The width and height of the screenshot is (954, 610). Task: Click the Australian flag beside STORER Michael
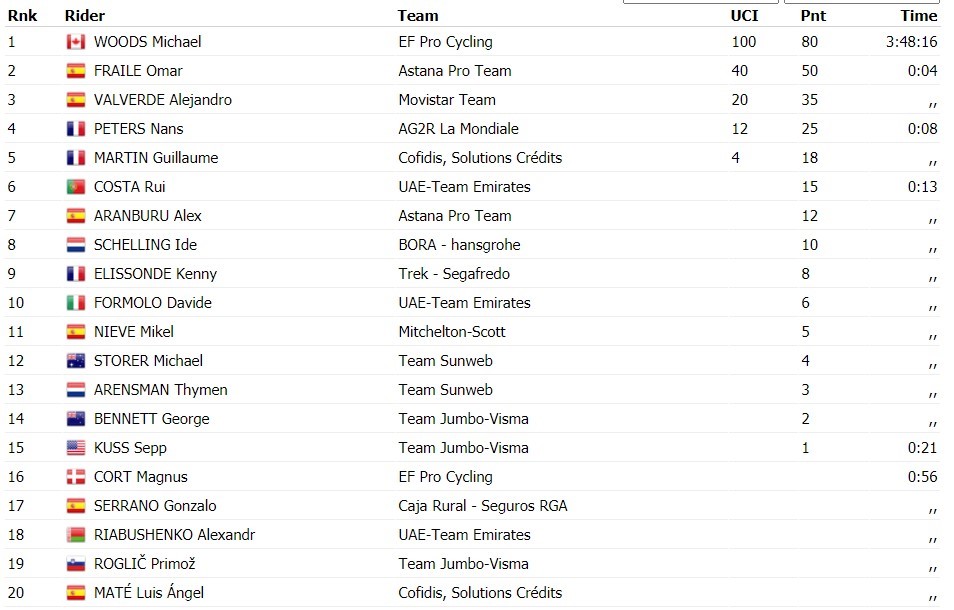tap(75, 361)
